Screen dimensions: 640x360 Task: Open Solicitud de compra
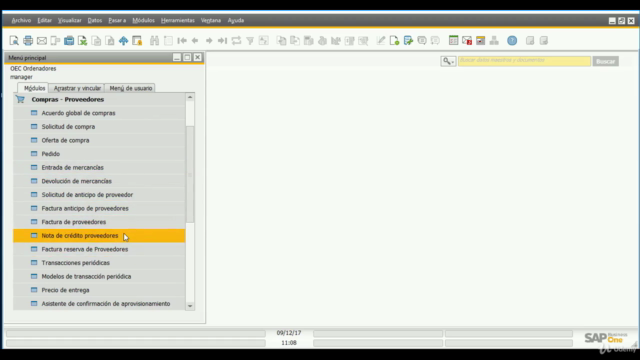[99, 127]
